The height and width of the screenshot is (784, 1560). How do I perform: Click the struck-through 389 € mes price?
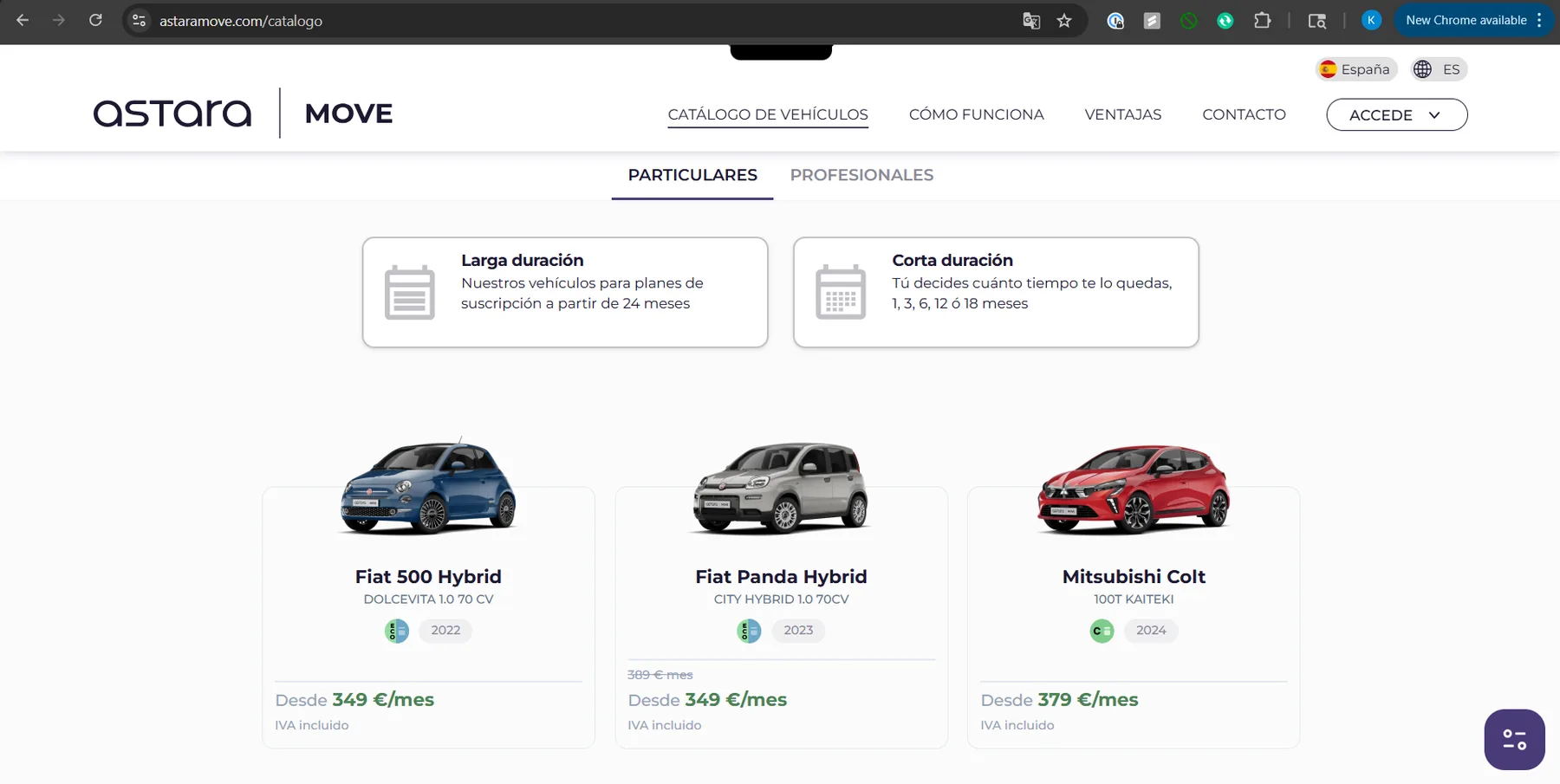[660, 675]
